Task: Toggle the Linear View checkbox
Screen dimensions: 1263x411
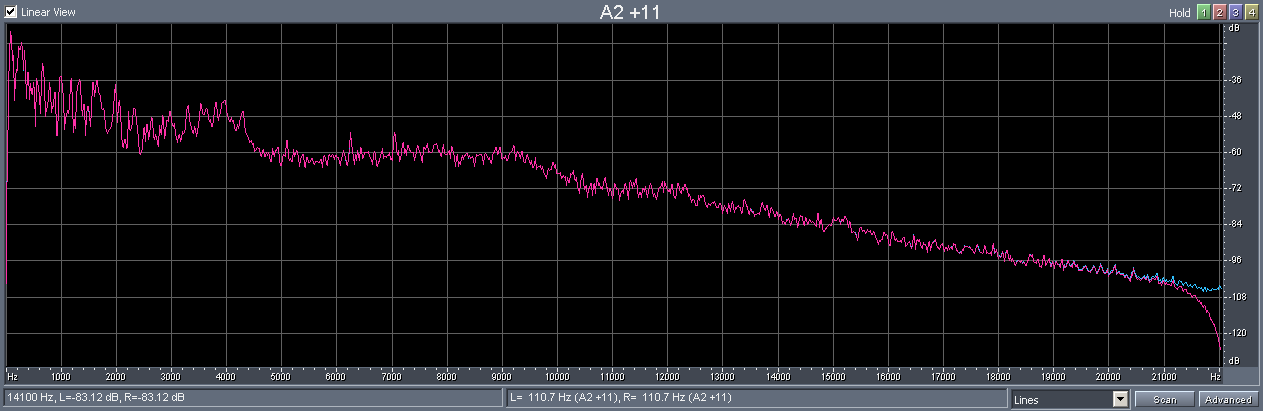Action: point(12,12)
